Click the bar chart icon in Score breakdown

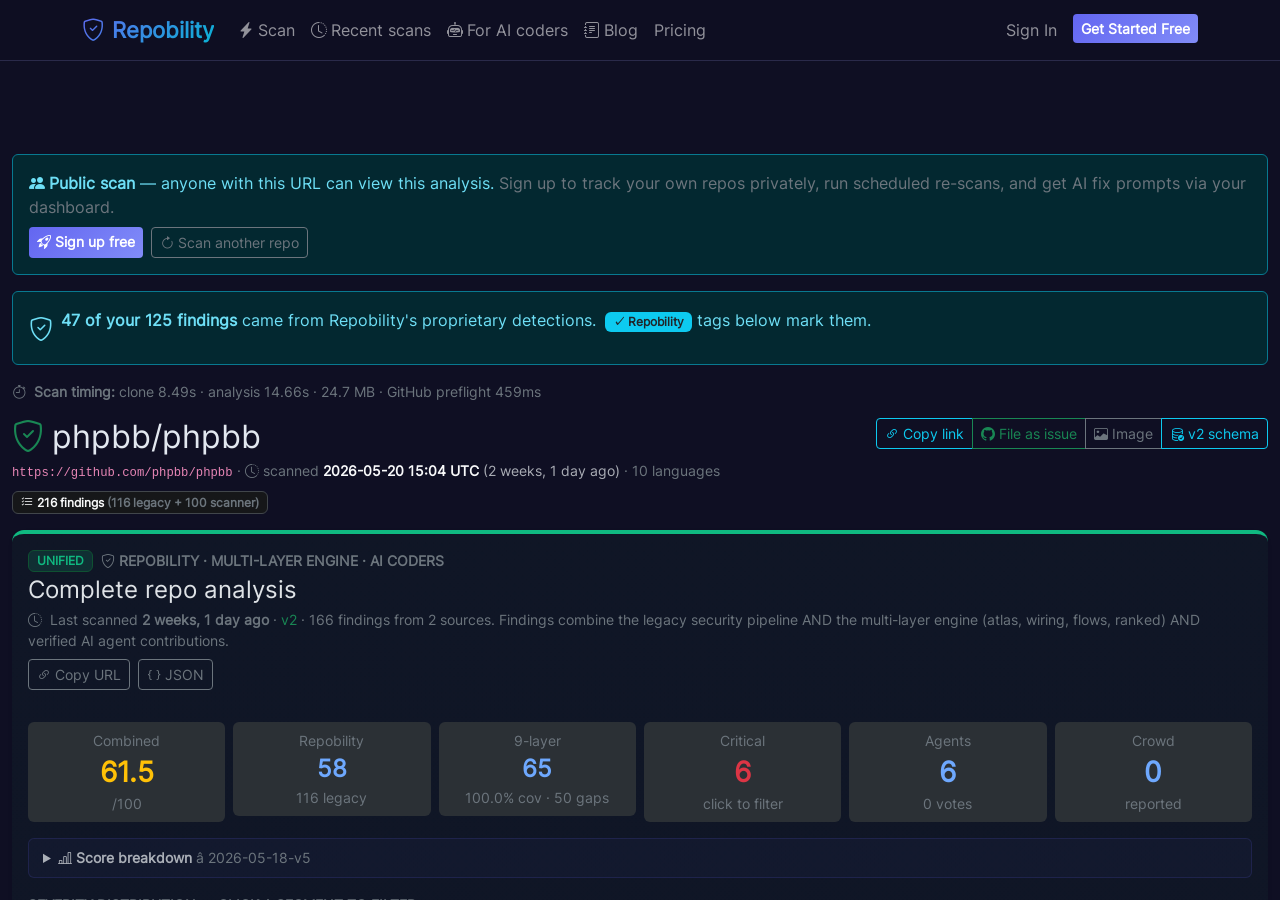pos(65,858)
